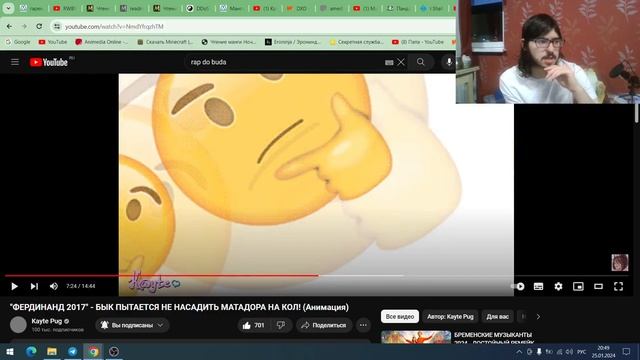Image resolution: width=640 pixels, height=360 pixels.
Task: Open the "Скачать Minecraft" bookmark
Action: coord(165,42)
